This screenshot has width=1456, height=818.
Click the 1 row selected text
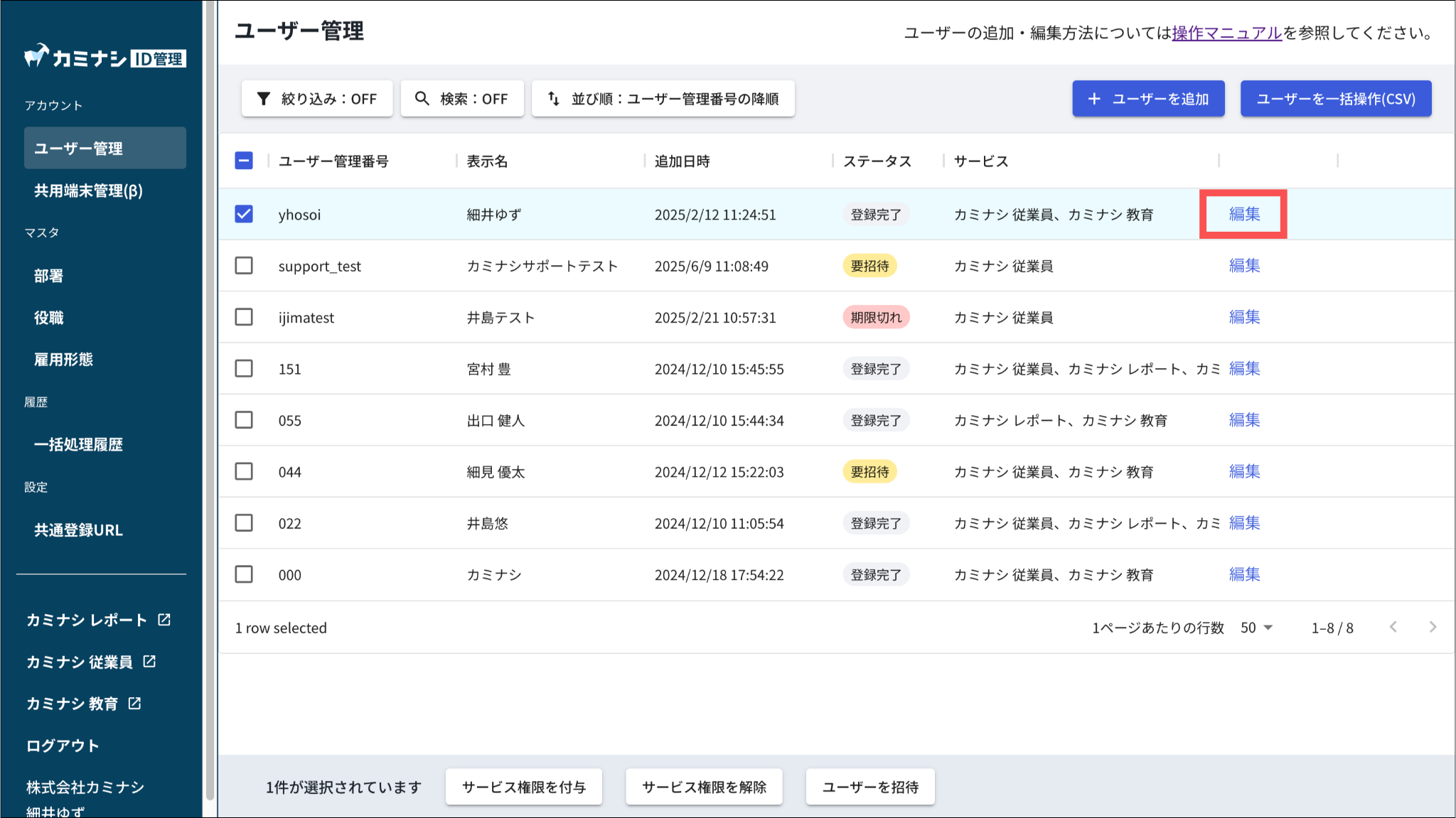click(281, 628)
